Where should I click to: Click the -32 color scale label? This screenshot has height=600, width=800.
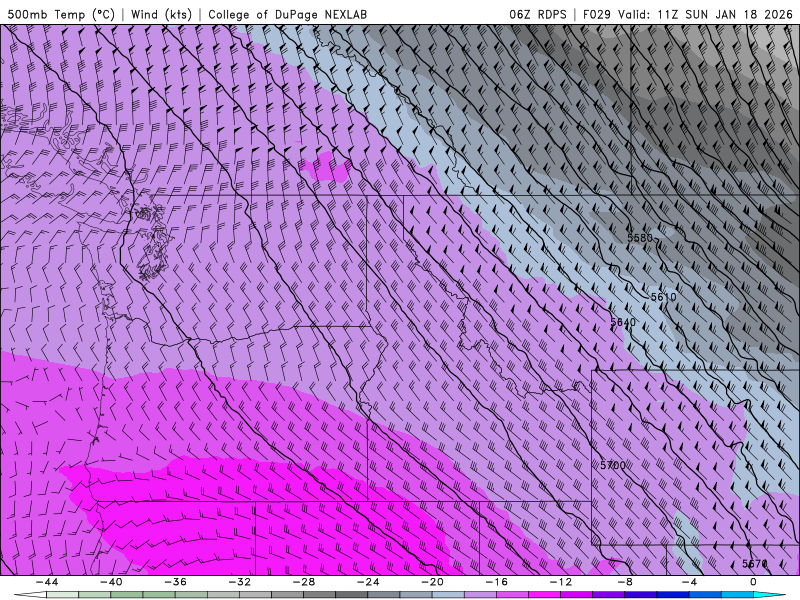240,582
